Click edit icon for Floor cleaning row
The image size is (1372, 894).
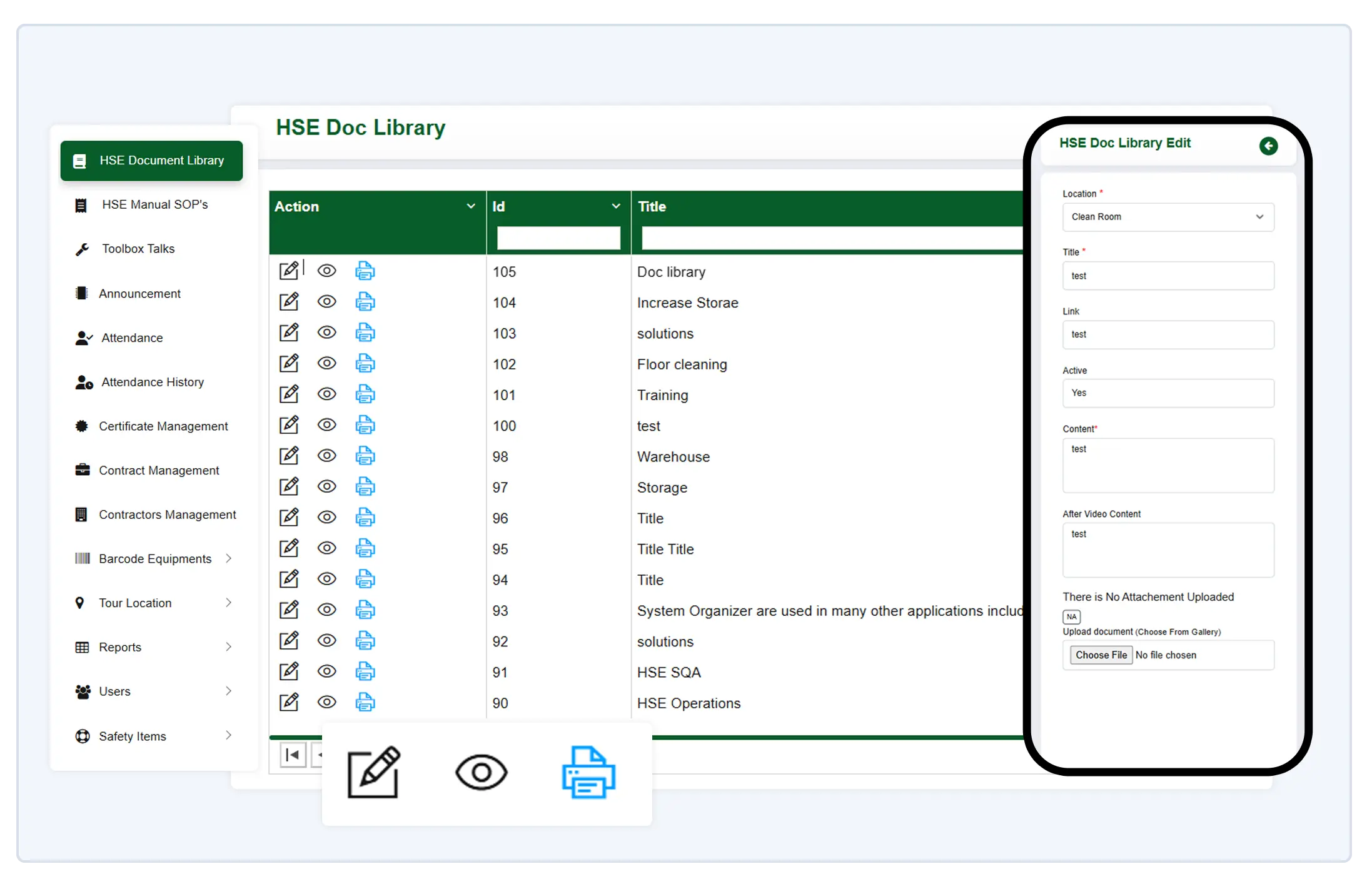click(x=288, y=363)
